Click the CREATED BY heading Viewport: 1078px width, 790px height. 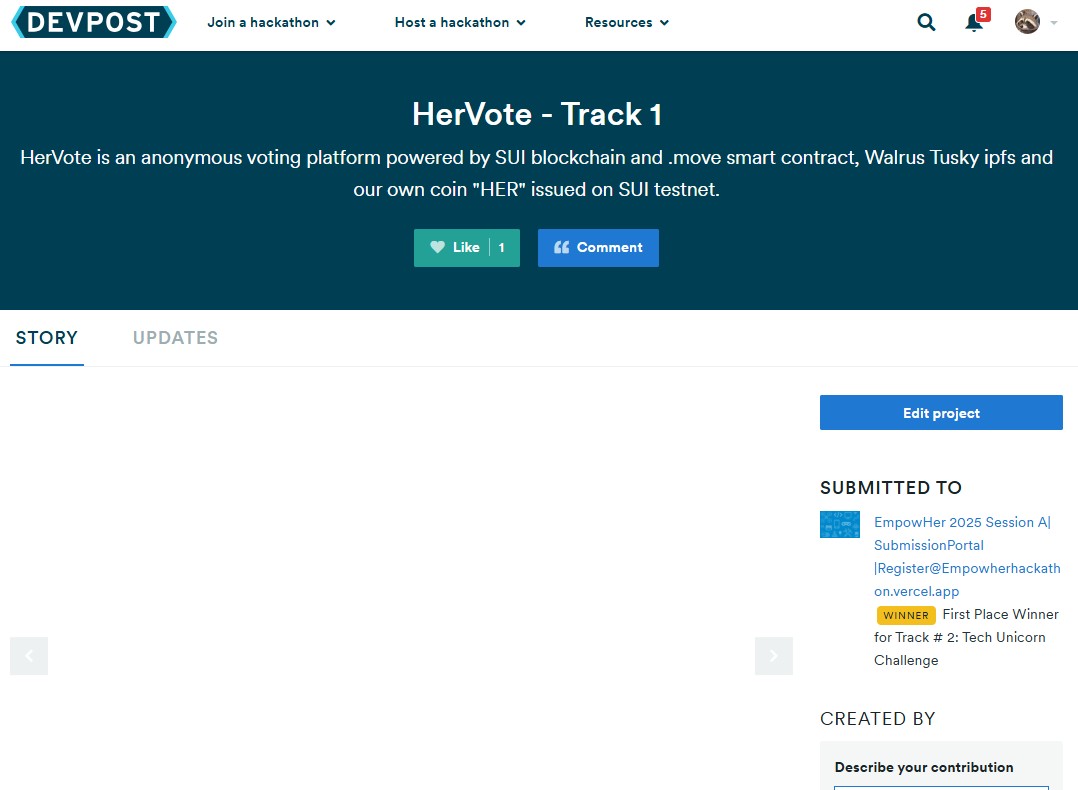878,718
